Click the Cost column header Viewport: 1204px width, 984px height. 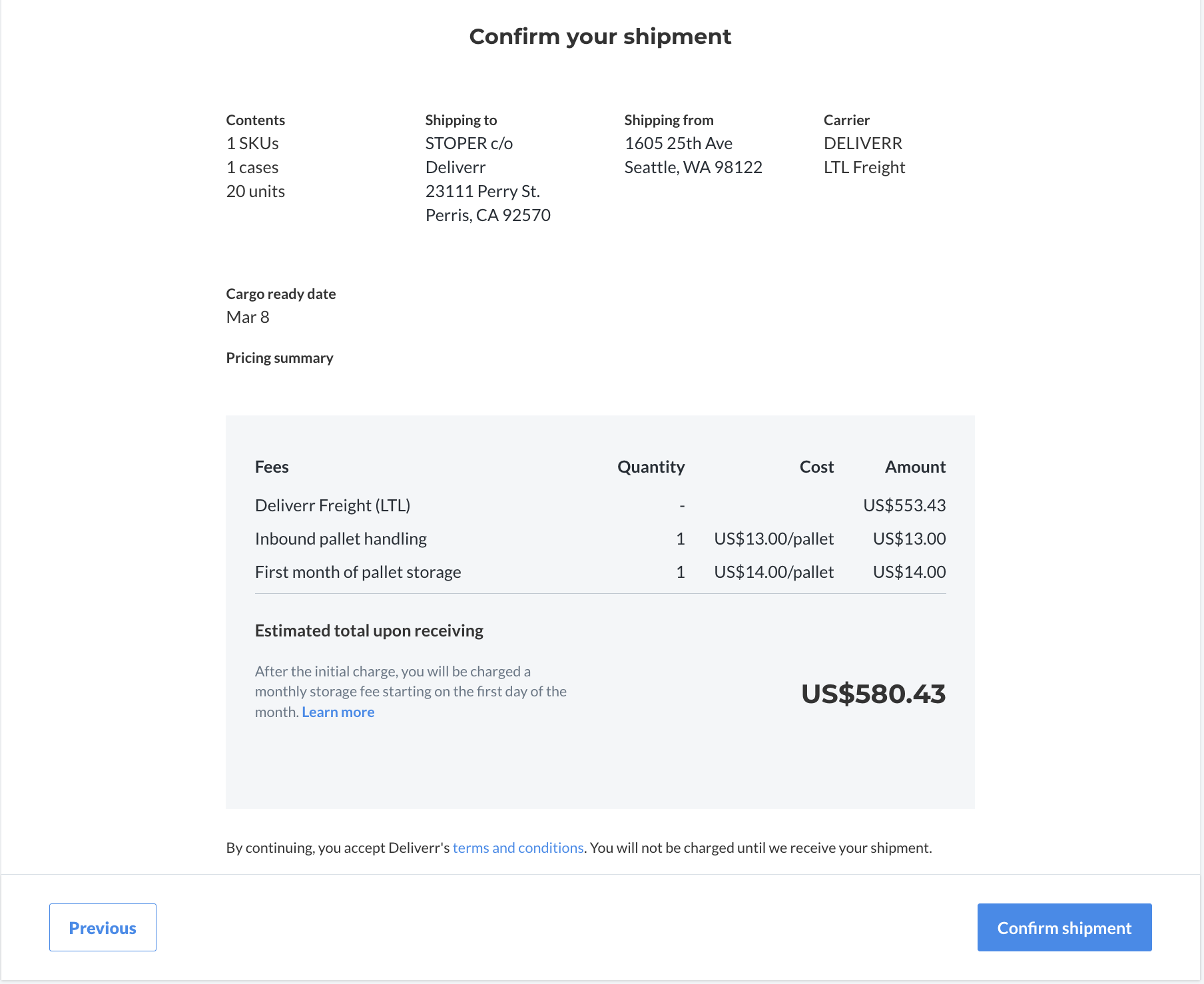coord(816,467)
